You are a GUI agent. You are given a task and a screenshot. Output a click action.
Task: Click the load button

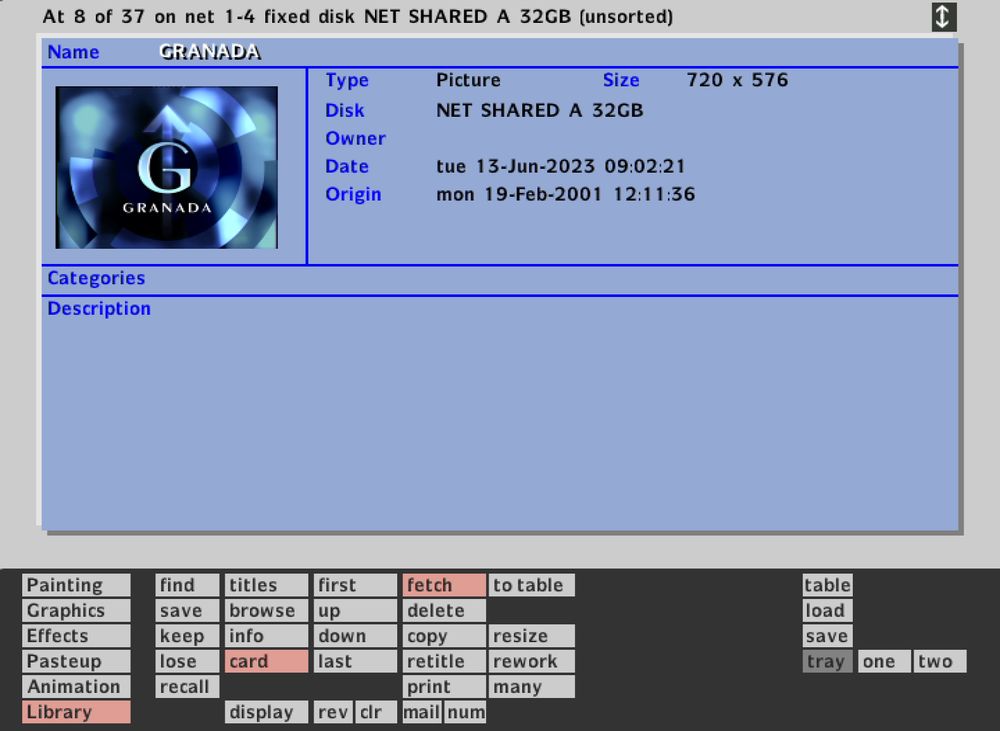[827, 610]
